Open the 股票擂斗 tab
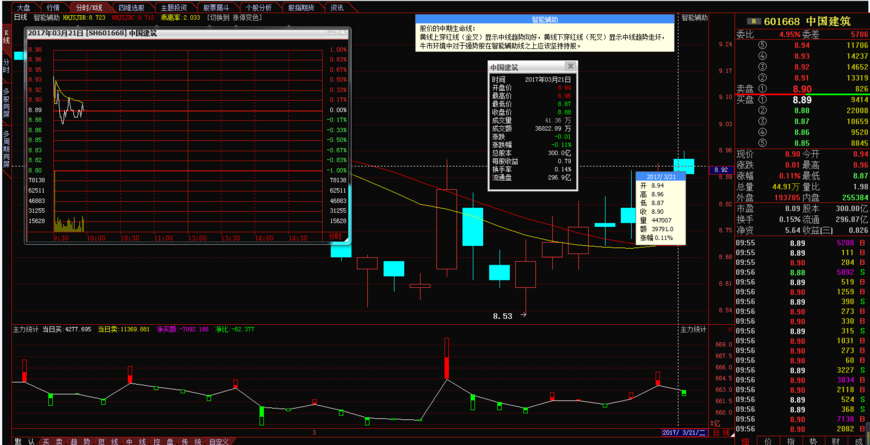 [216, 8]
